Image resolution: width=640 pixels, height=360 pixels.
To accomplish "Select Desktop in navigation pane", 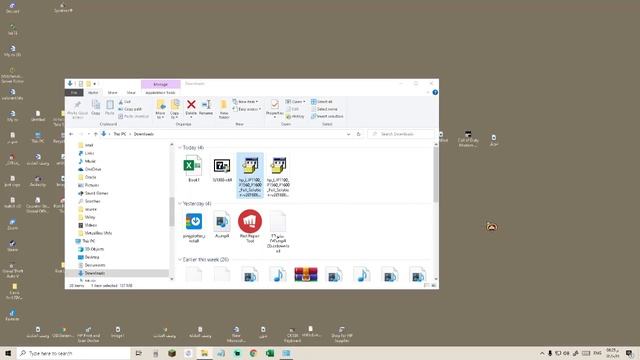I will pos(89,257).
